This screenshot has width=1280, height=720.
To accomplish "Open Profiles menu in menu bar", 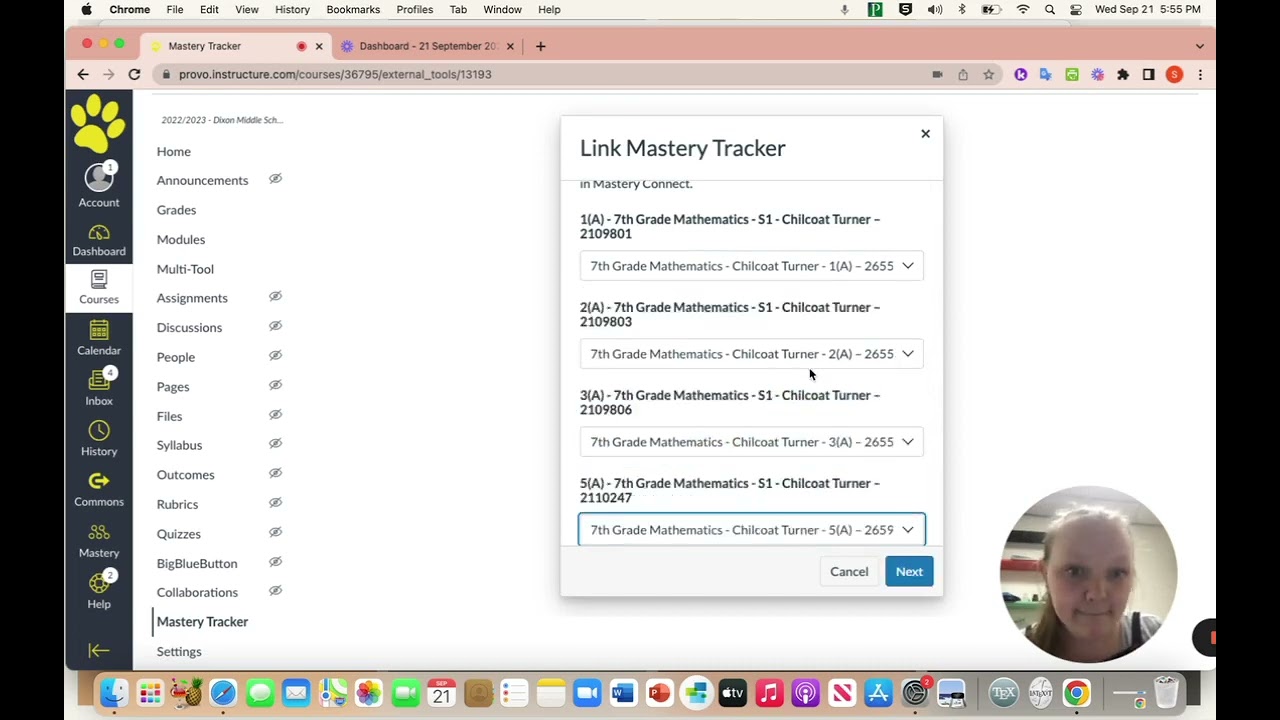I will [x=414, y=9].
